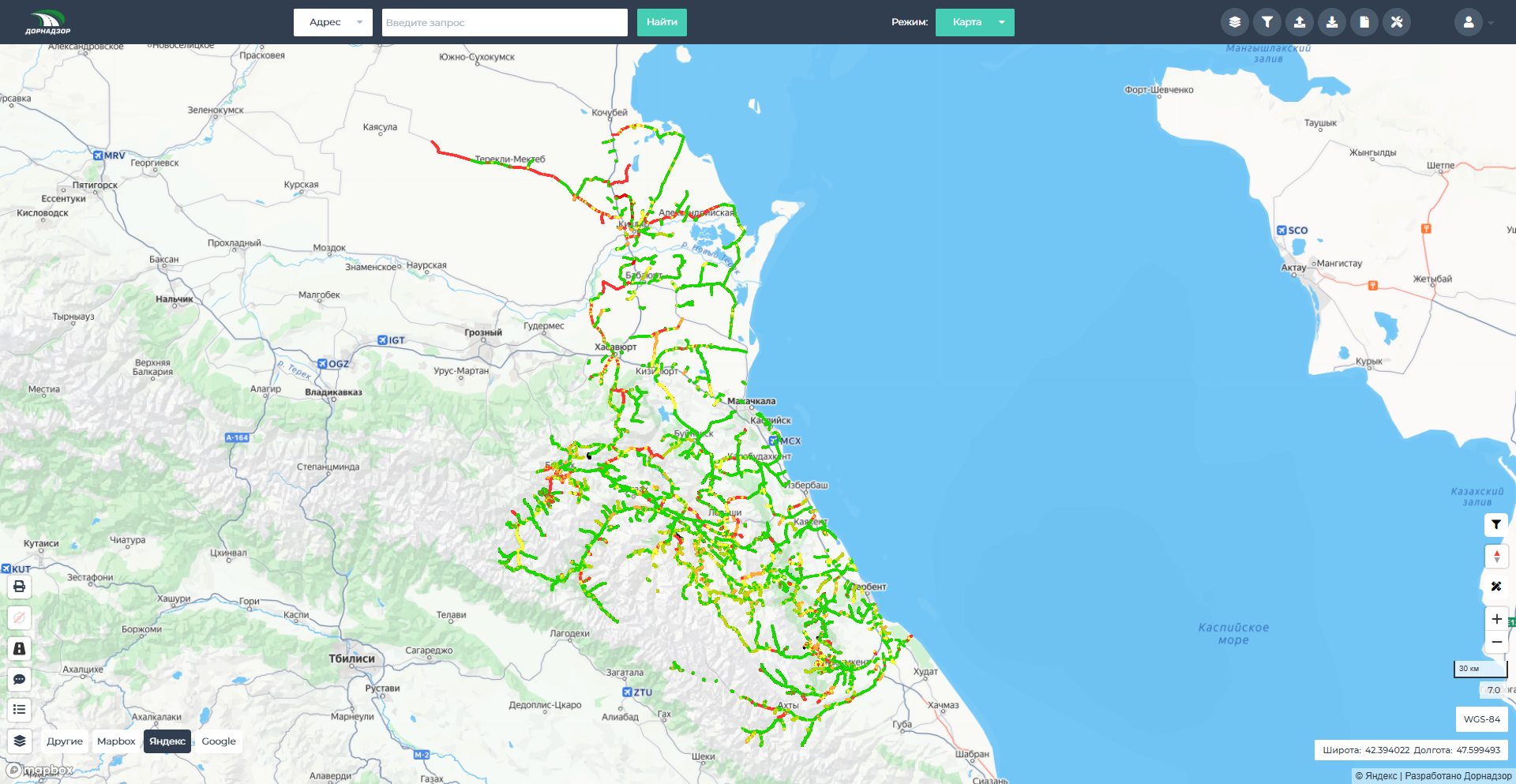Click the OGZ airport marker
The width and height of the screenshot is (1516, 784).
[x=333, y=364]
